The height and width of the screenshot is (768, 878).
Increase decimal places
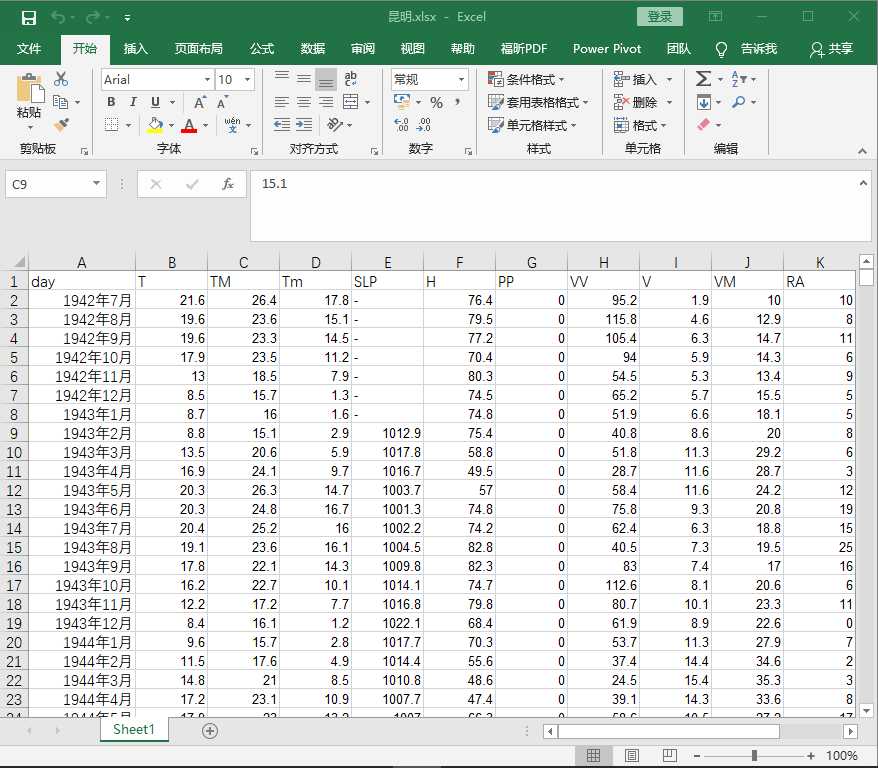401,125
